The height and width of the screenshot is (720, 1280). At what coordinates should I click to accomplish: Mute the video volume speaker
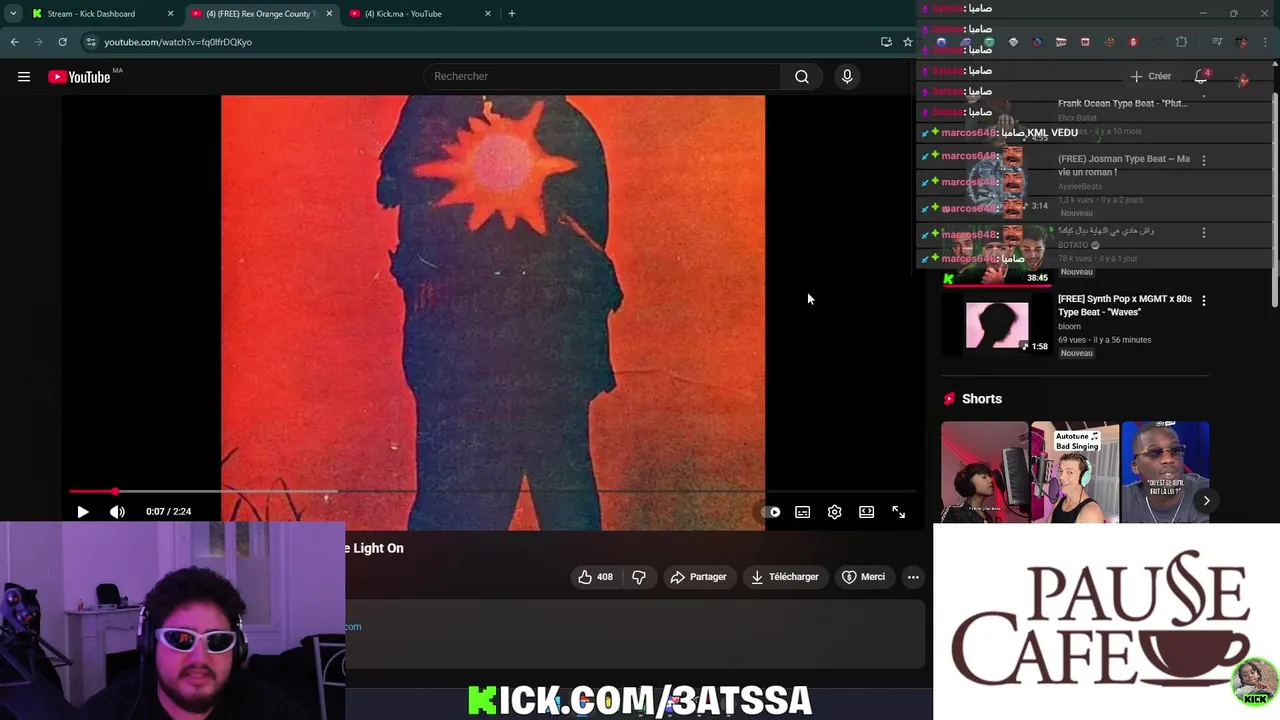click(x=117, y=512)
